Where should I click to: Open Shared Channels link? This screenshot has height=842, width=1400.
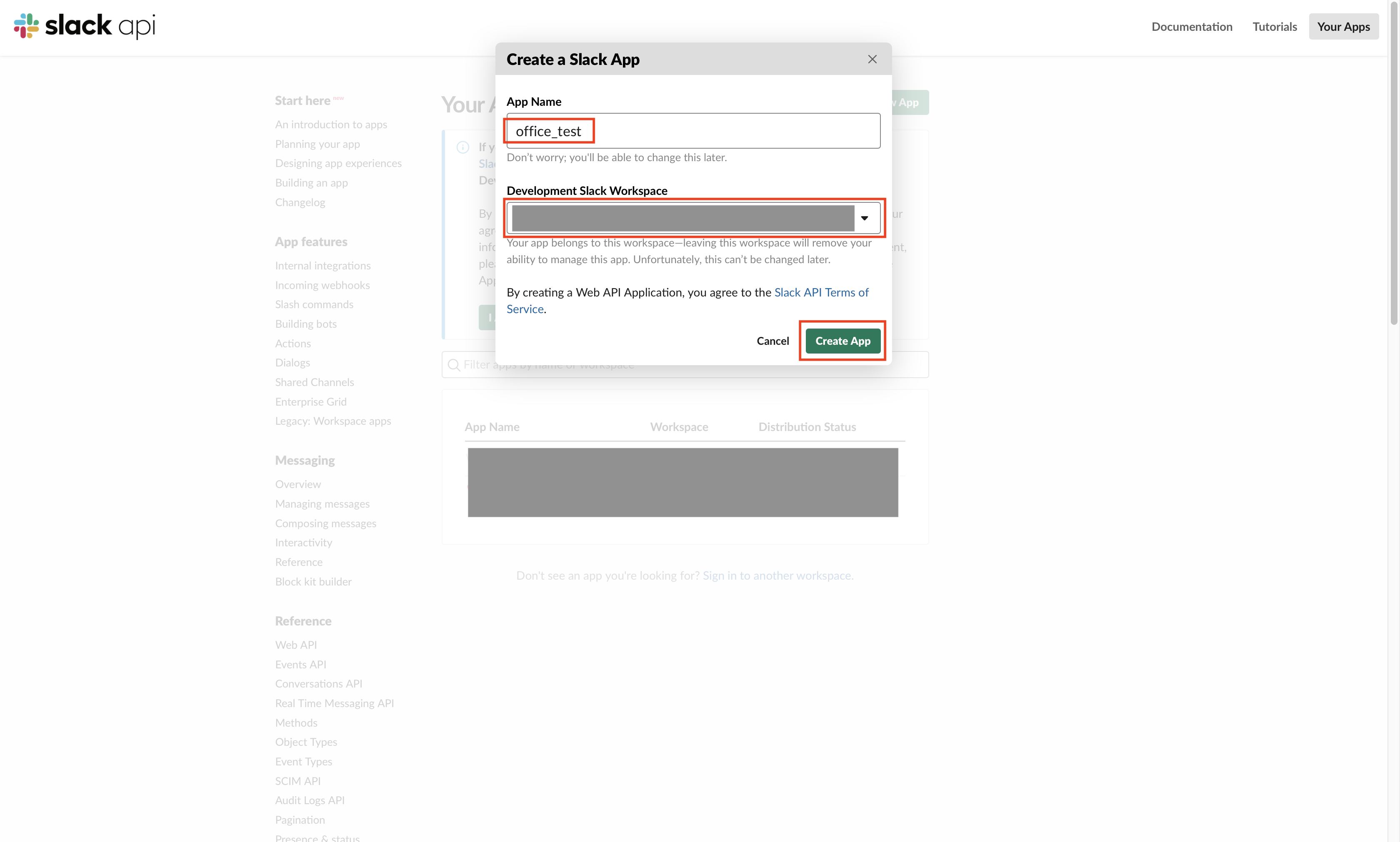(315, 382)
